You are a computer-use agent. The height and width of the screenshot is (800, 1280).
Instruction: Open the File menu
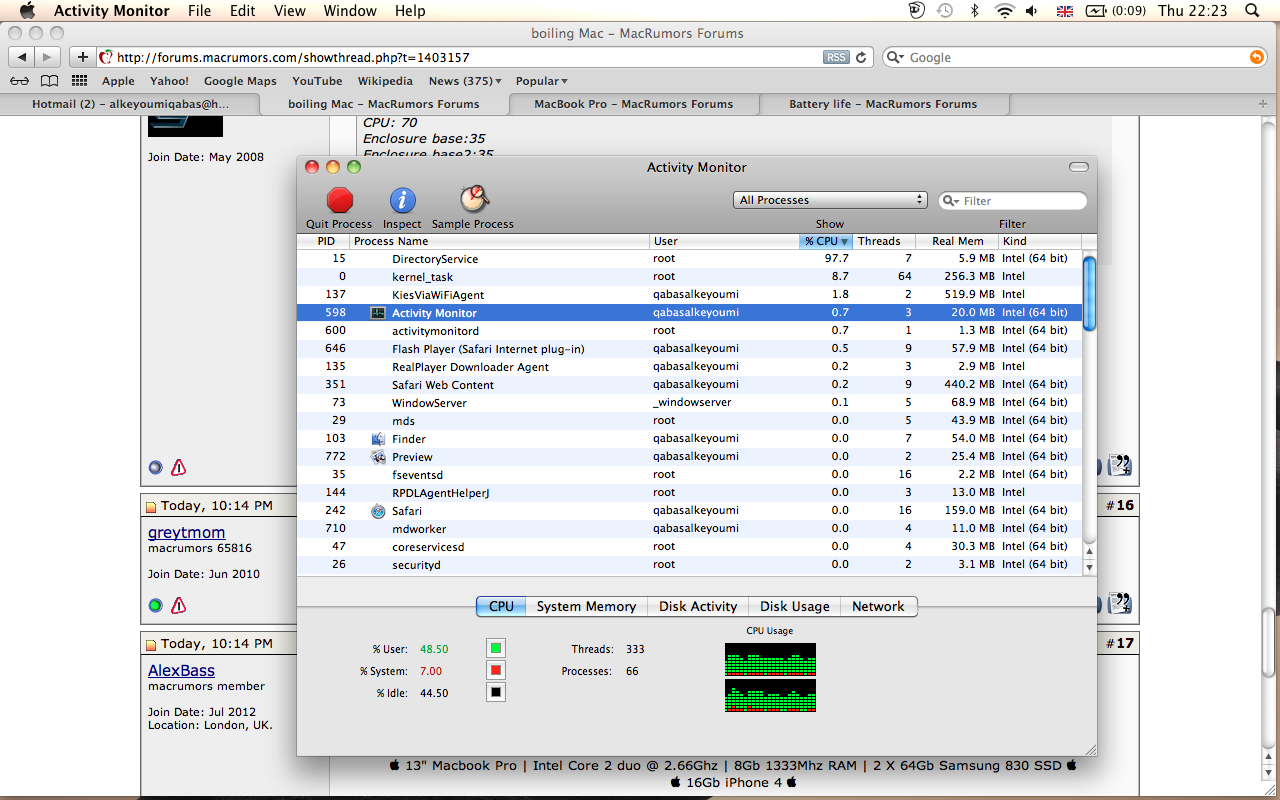pos(199,11)
